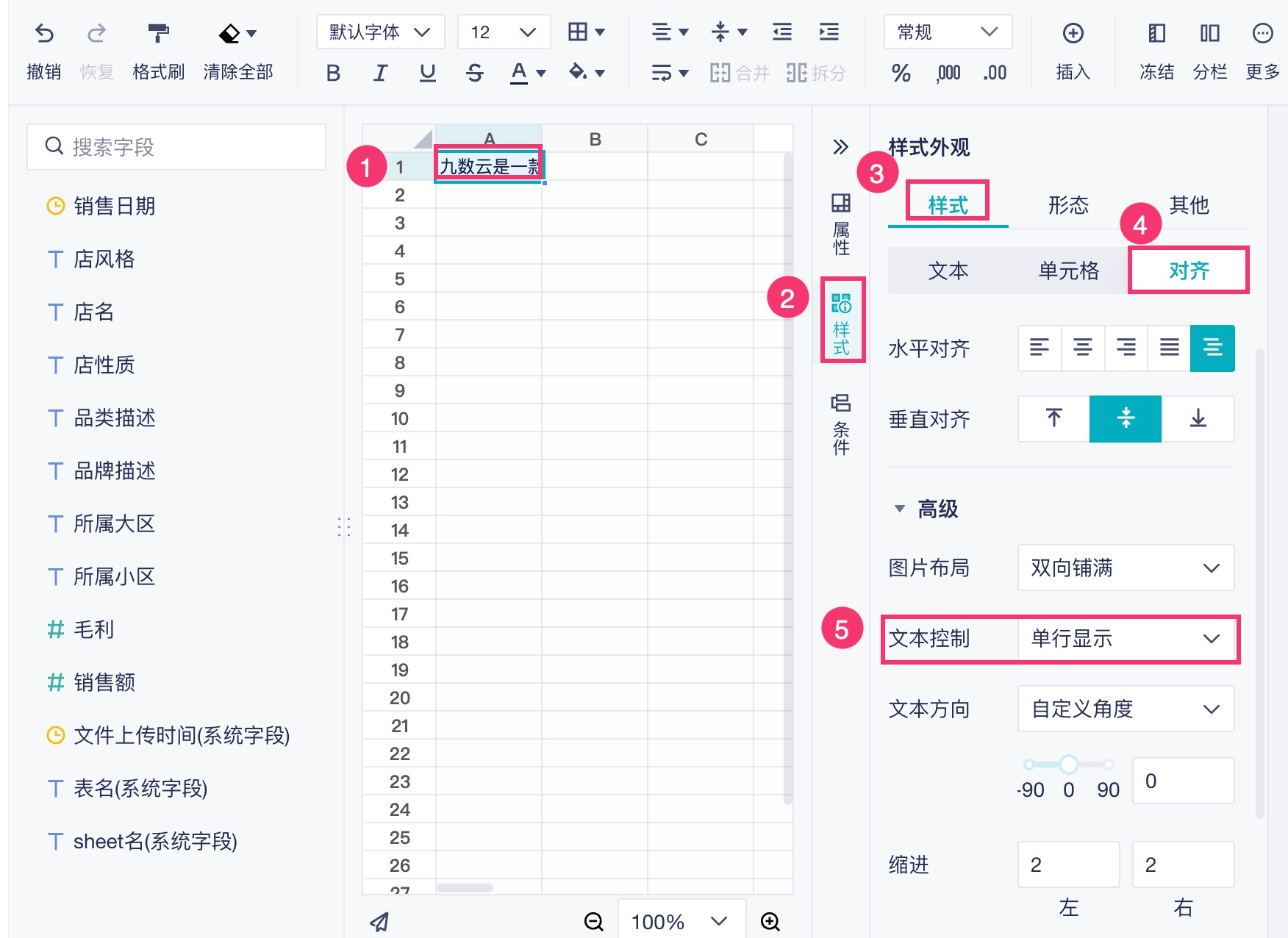Open the cell borders icon menu
Screen dimensions: 1288x938
pyautogui.click(x=586, y=32)
